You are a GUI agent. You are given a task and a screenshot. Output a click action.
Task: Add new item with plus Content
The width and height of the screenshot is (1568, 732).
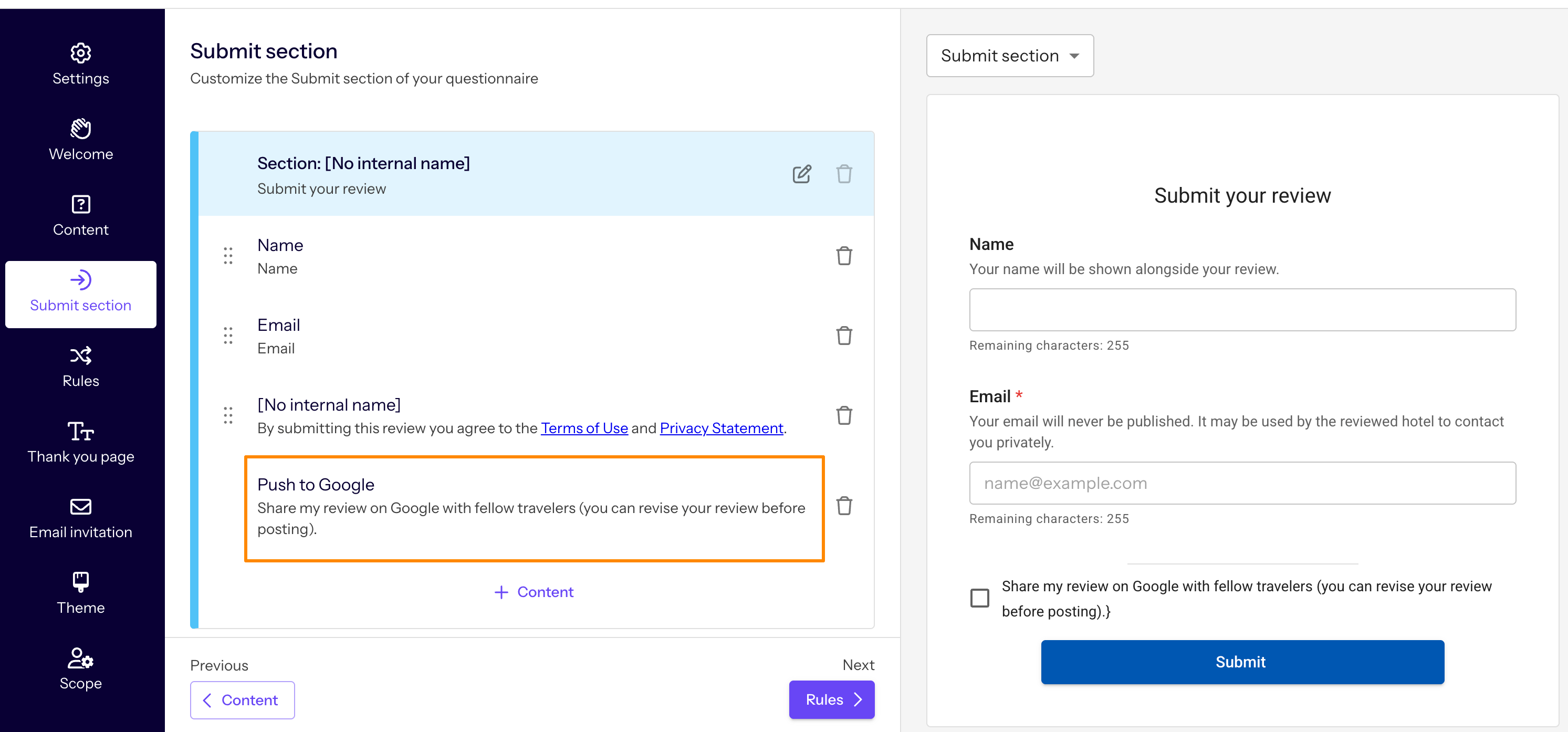534,592
